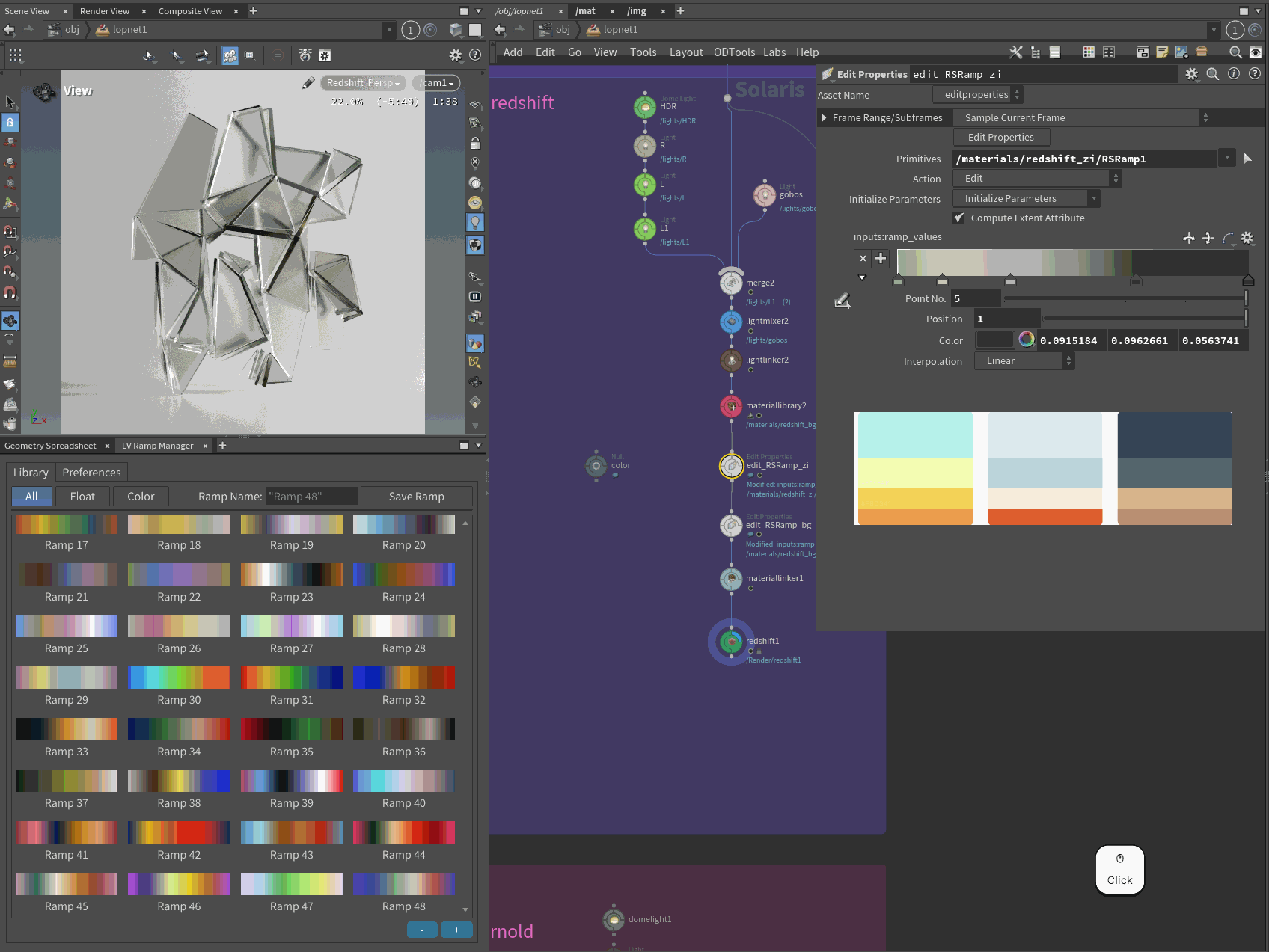This screenshot has height=952, width=1269.
Task: Open the Primitives field dropdown arrow
Action: point(1227,158)
